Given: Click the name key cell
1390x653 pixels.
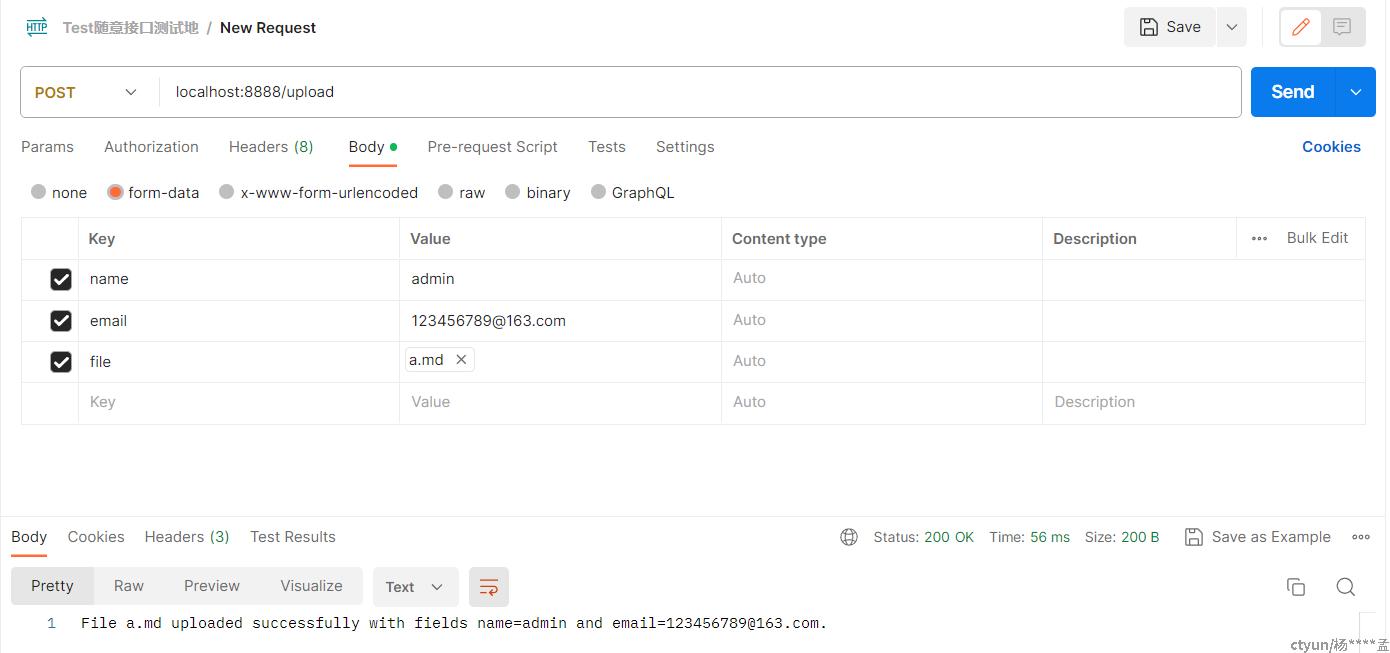Looking at the screenshot, I should click(239, 279).
